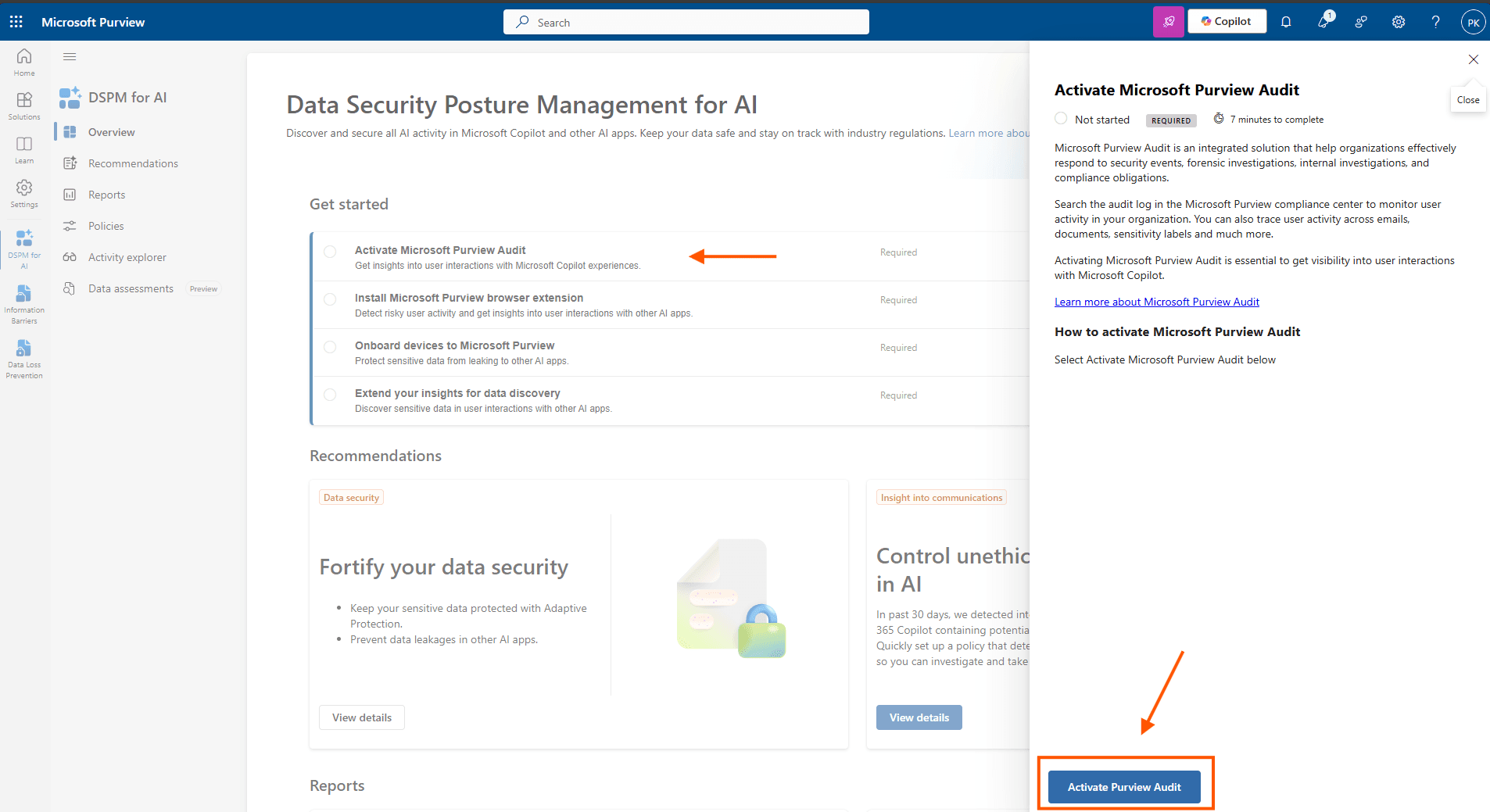This screenshot has height=812, width=1490.
Task: Click the DSPM for AI header logo
Action: pos(70,98)
